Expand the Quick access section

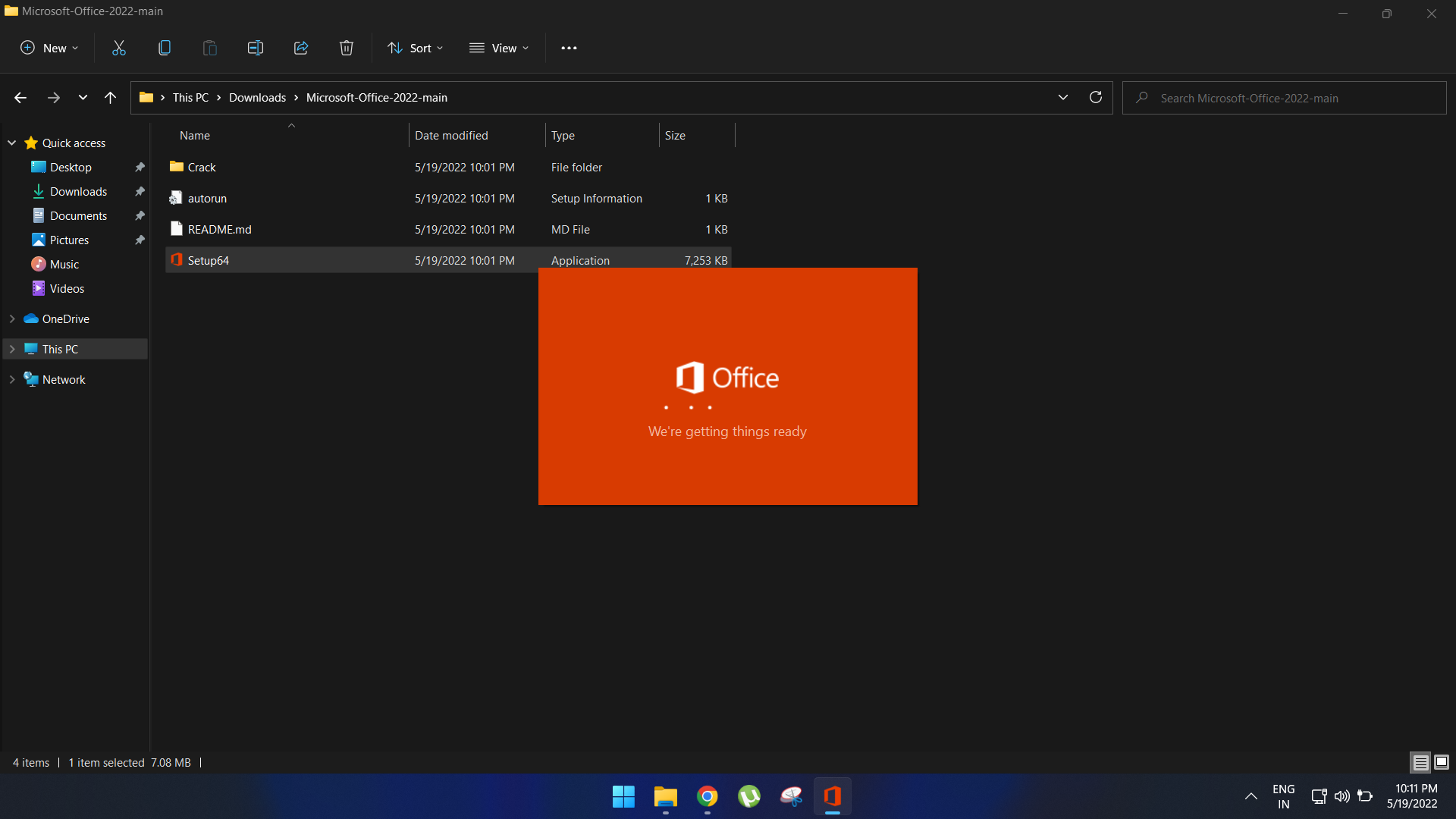click(12, 142)
